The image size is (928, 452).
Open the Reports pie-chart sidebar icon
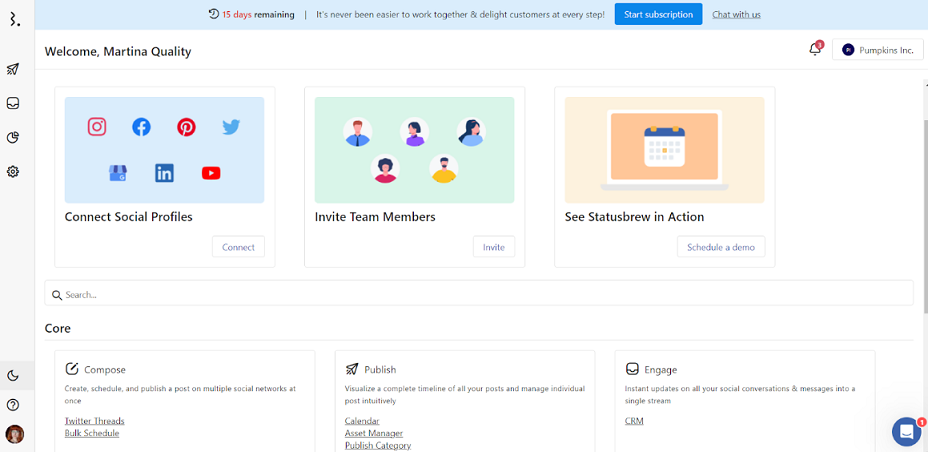tap(13, 138)
